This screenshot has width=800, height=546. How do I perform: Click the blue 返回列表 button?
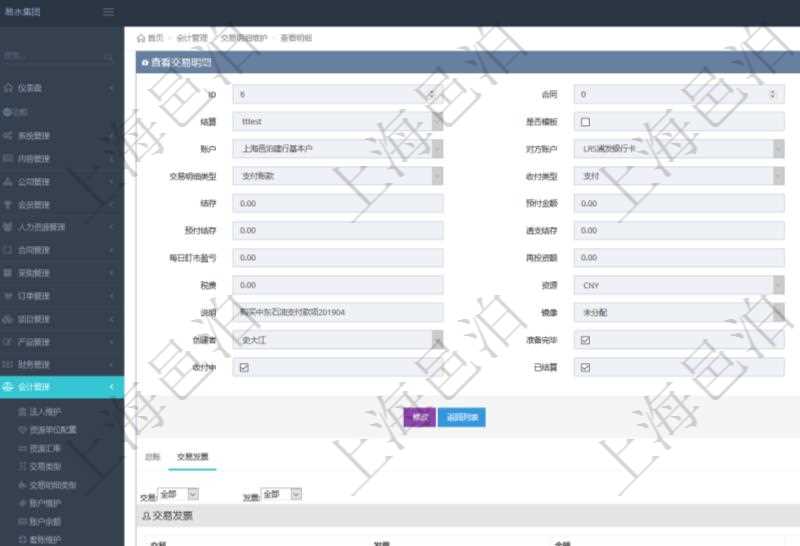[x=462, y=417]
